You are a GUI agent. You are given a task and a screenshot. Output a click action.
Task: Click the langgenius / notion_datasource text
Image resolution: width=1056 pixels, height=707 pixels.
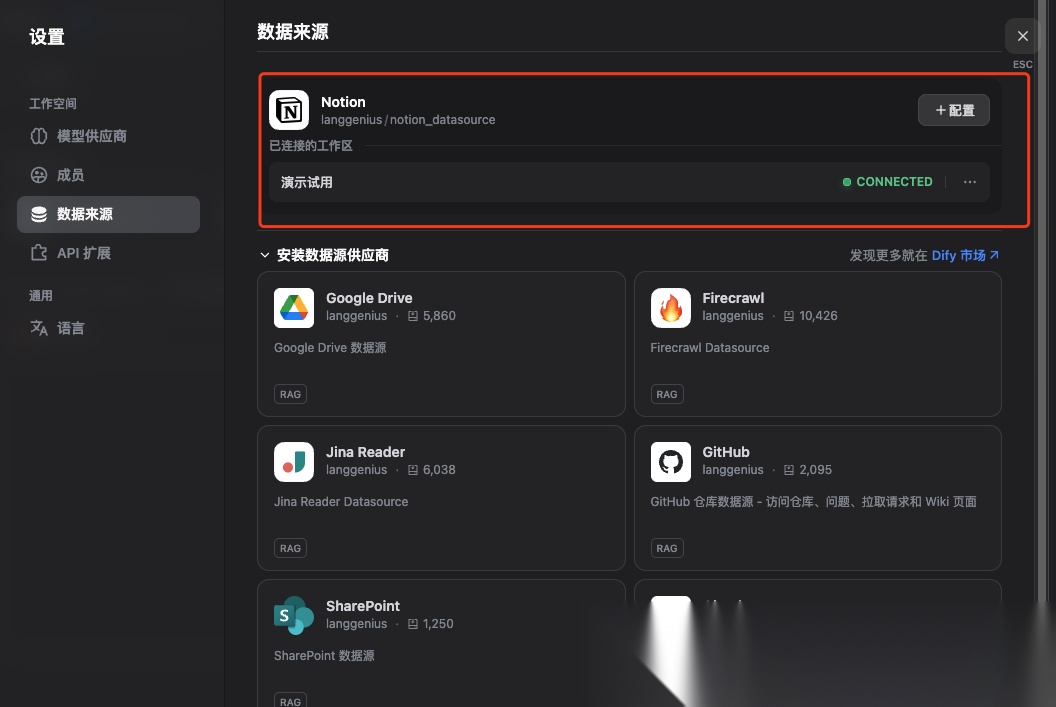click(408, 120)
